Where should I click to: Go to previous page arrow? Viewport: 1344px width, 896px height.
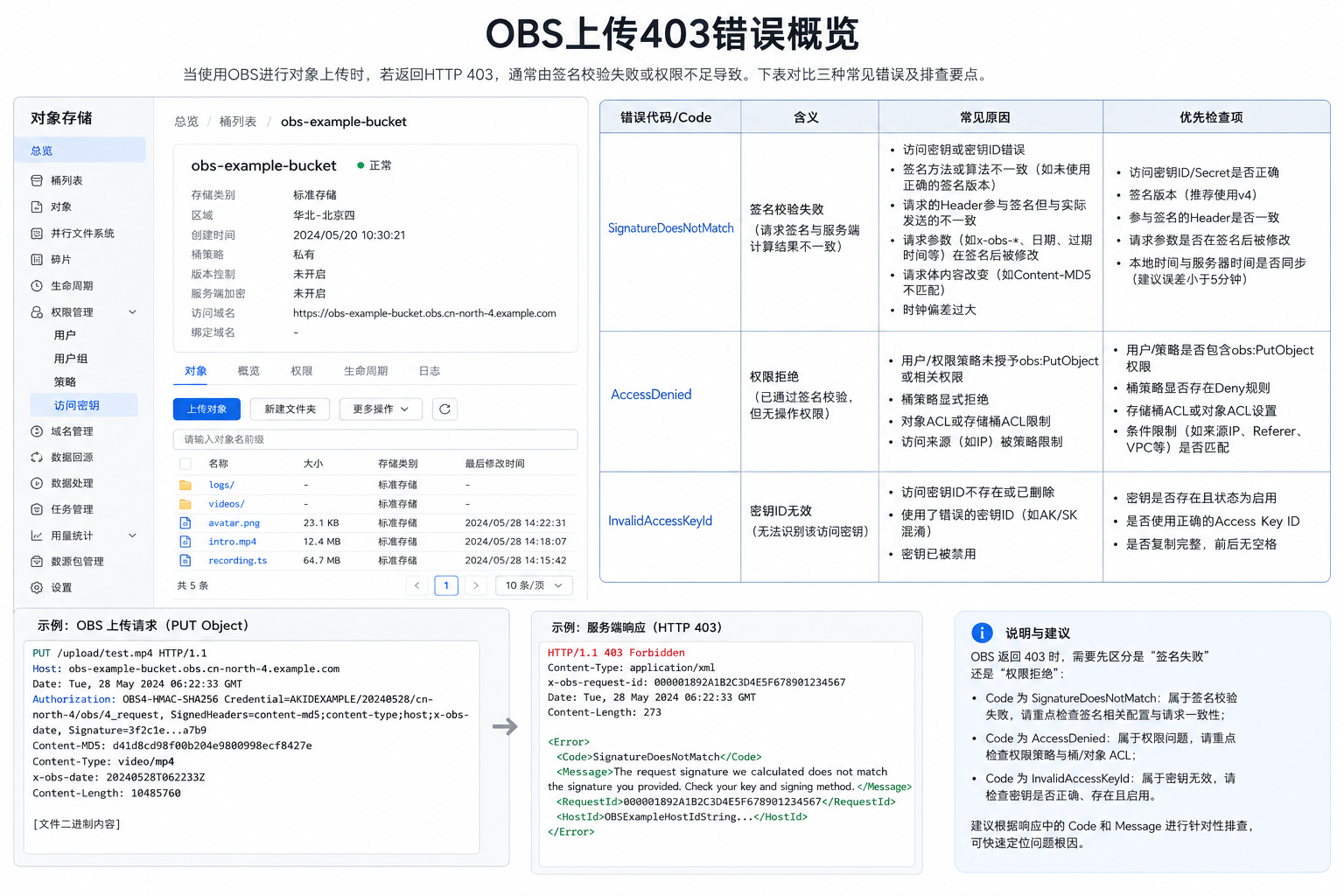click(417, 585)
